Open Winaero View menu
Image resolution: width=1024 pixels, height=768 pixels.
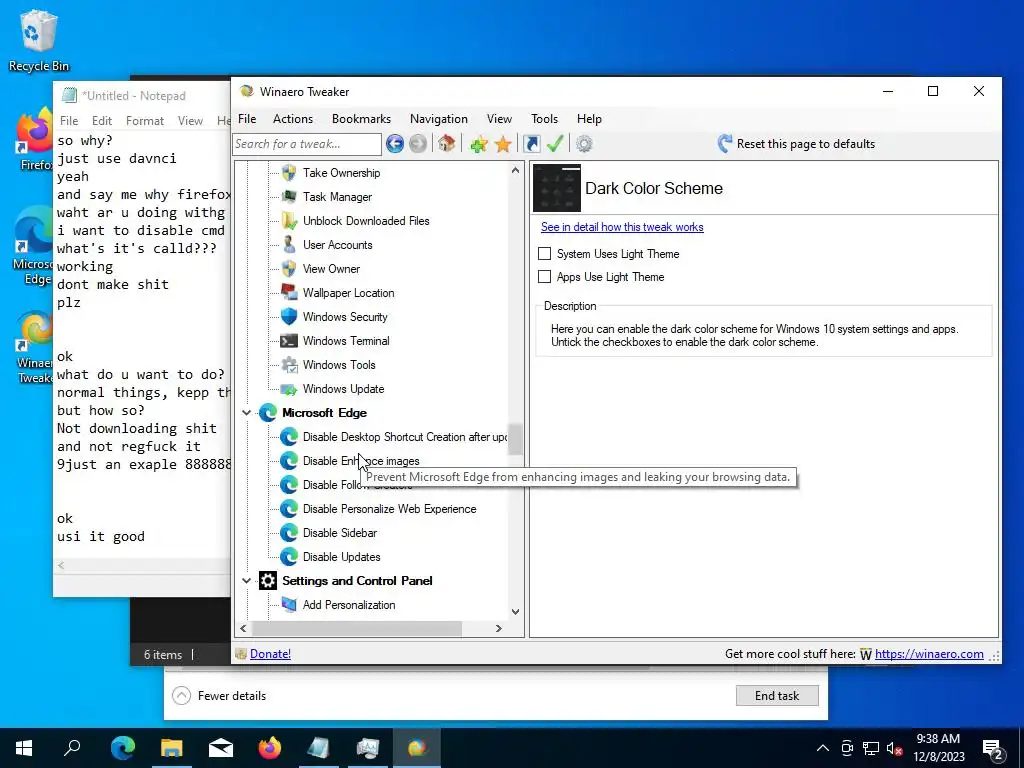[x=499, y=119]
